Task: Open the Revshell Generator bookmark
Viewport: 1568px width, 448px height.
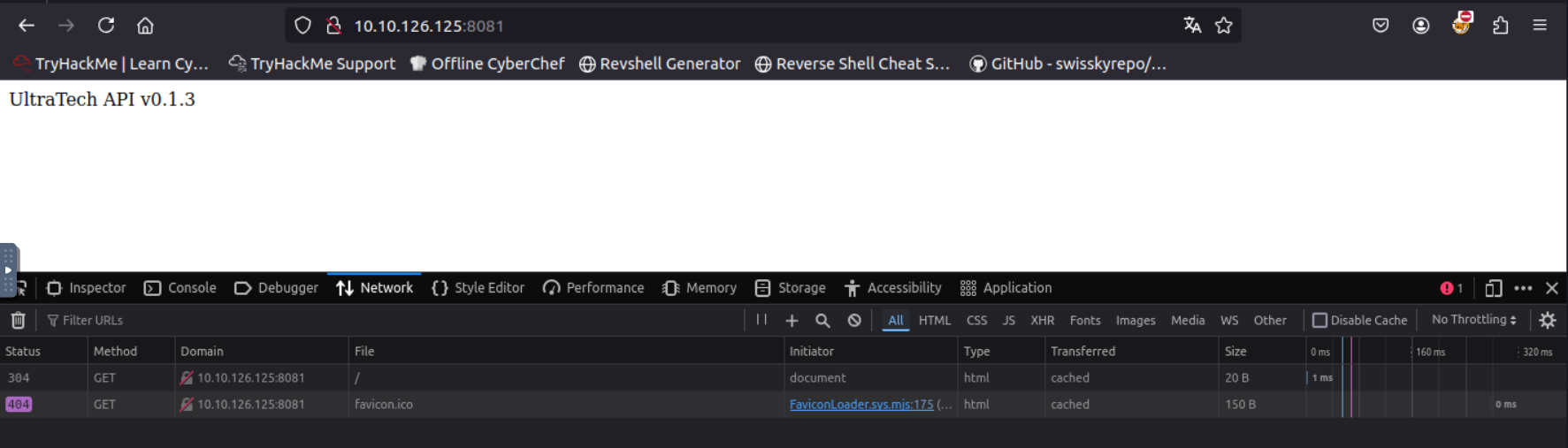Action: pyautogui.click(x=660, y=64)
